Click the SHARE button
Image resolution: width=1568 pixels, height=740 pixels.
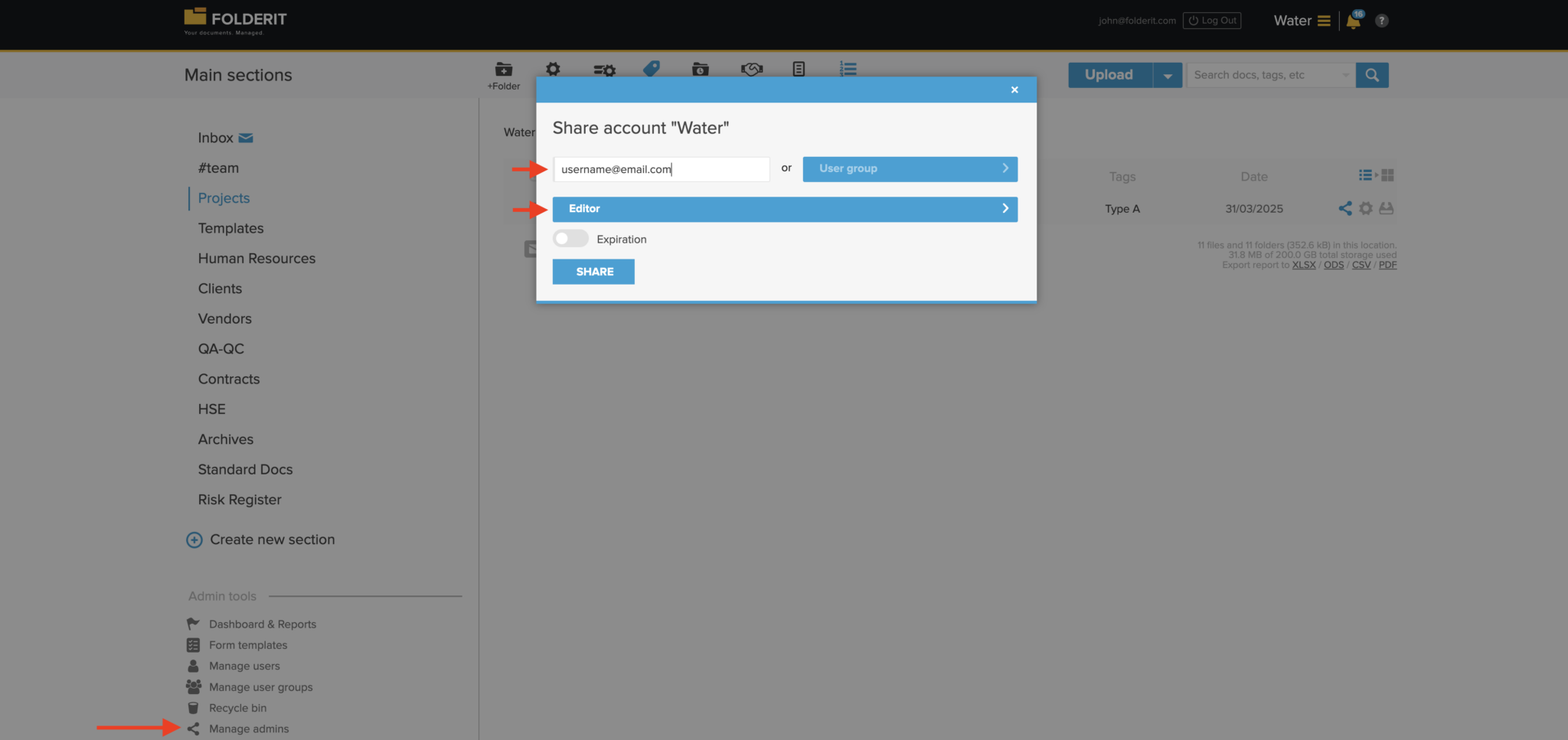point(593,272)
